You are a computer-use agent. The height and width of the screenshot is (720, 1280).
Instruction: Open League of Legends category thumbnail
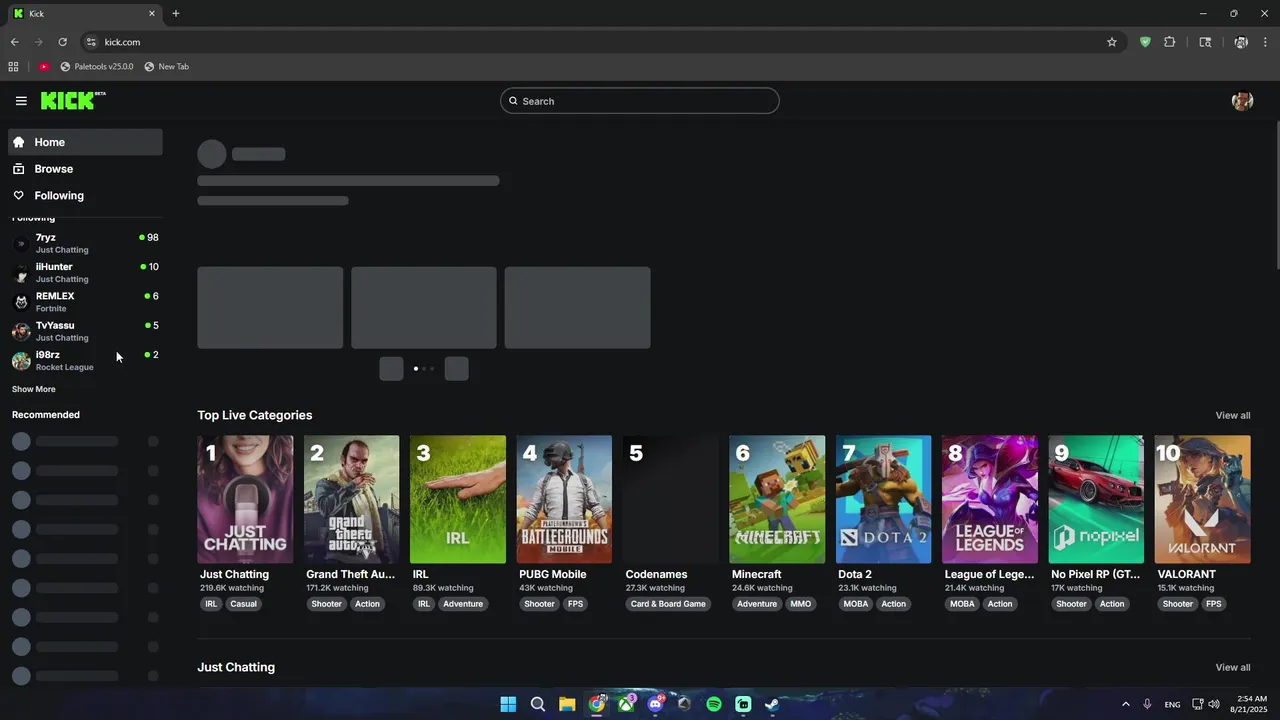click(x=990, y=499)
